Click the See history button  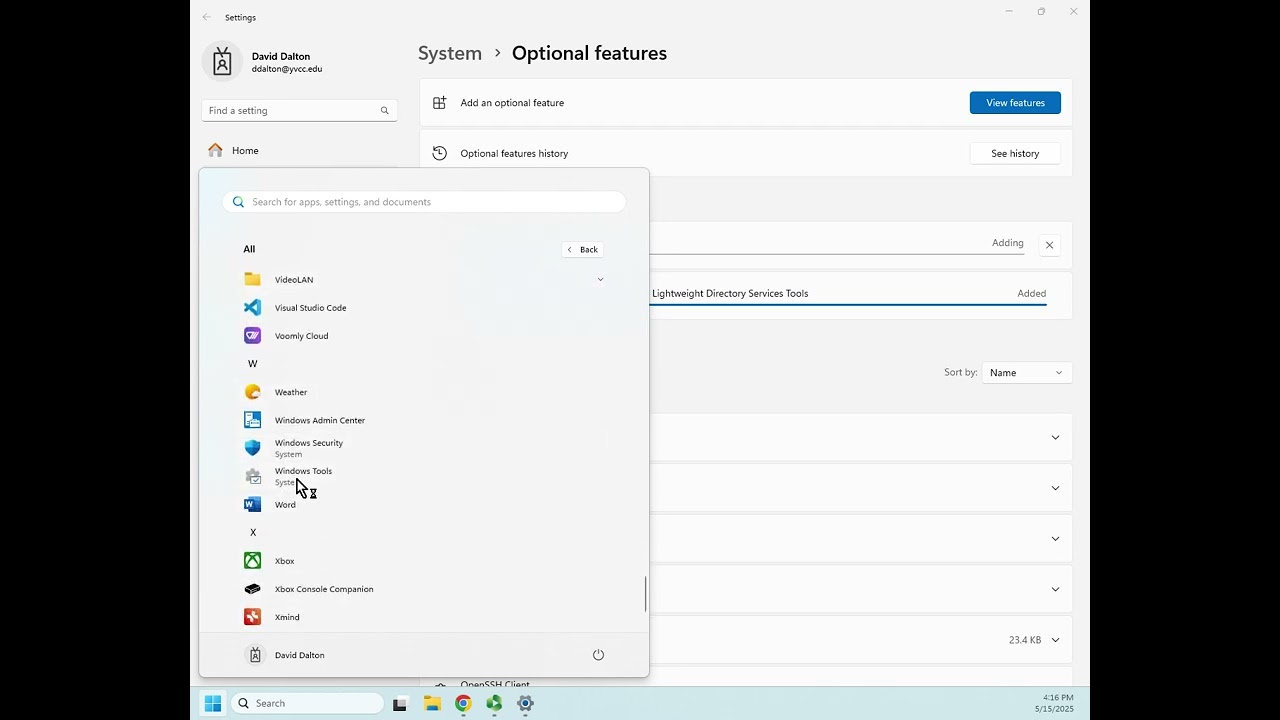[x=1015, y=153]
